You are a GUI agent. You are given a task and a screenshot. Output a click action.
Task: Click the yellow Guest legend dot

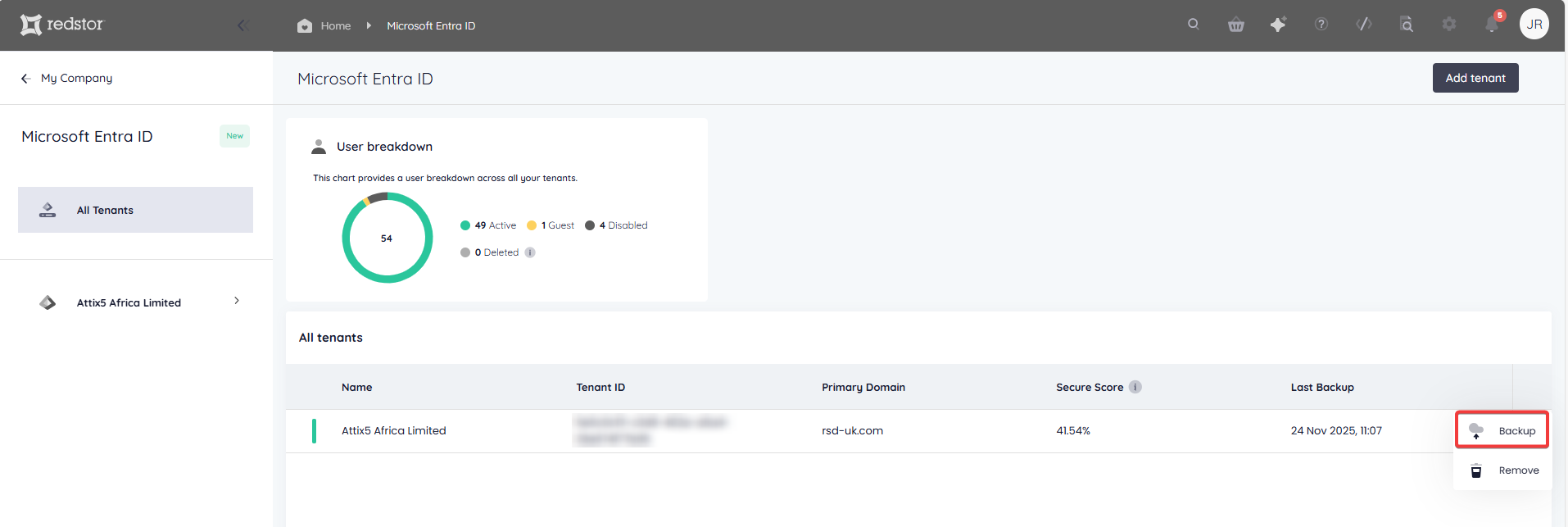(x=532, y=225)
